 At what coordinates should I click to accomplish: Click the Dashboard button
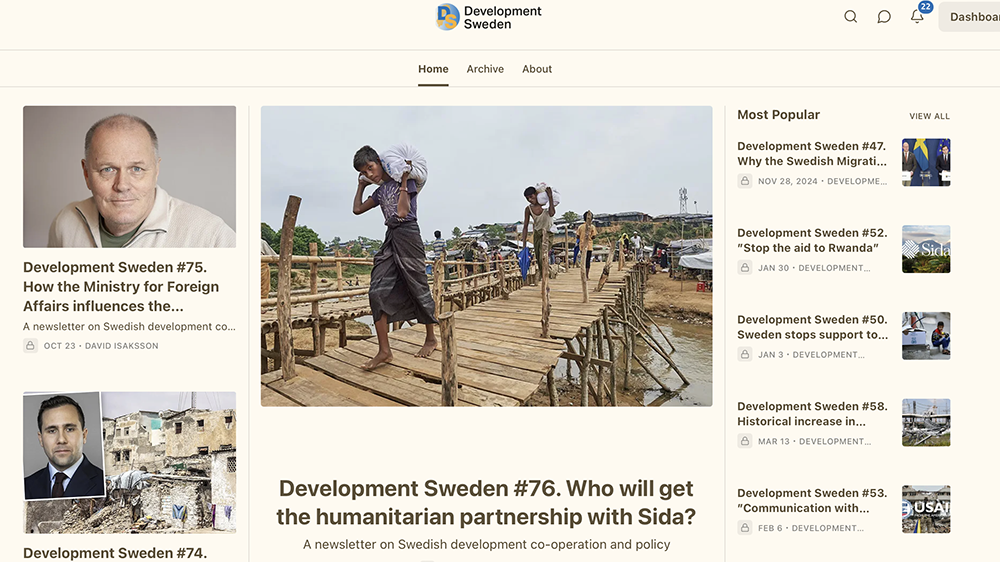click(x=972, y=17)
